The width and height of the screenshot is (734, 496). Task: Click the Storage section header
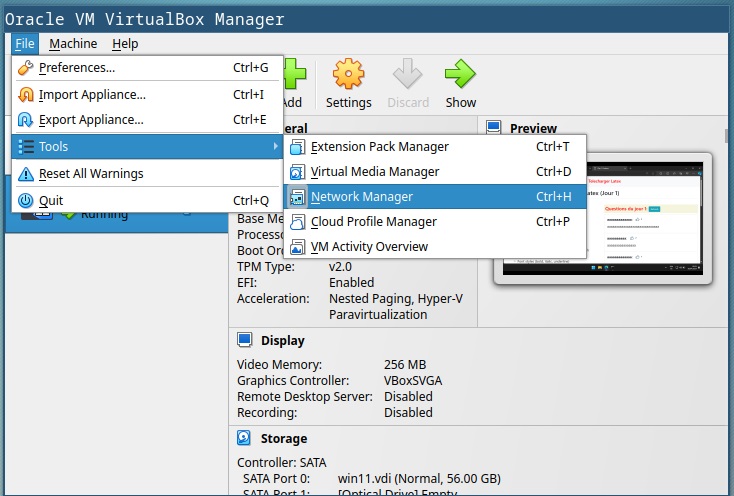point(284,438)
